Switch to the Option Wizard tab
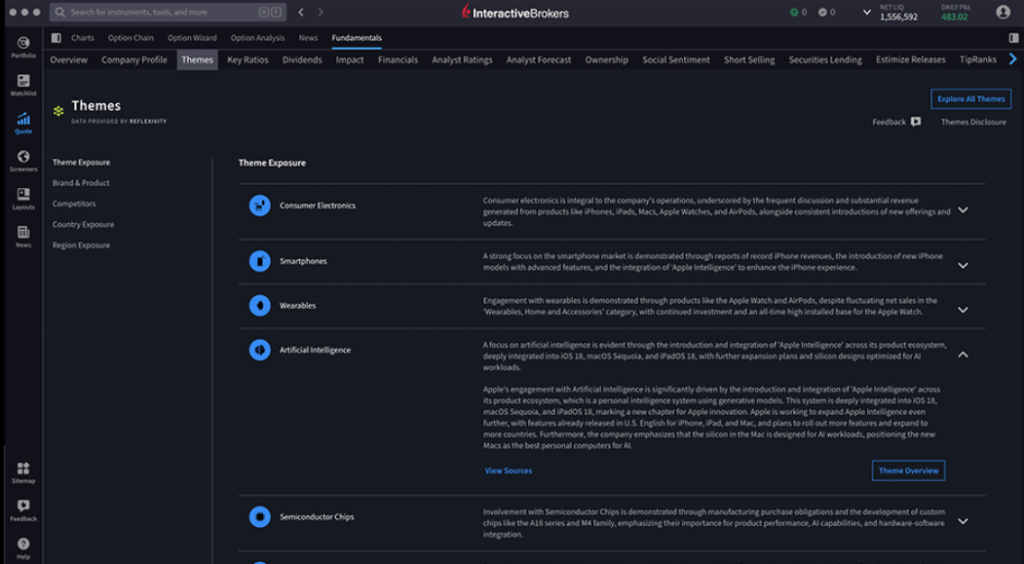1024x564 pixels. 192,38
